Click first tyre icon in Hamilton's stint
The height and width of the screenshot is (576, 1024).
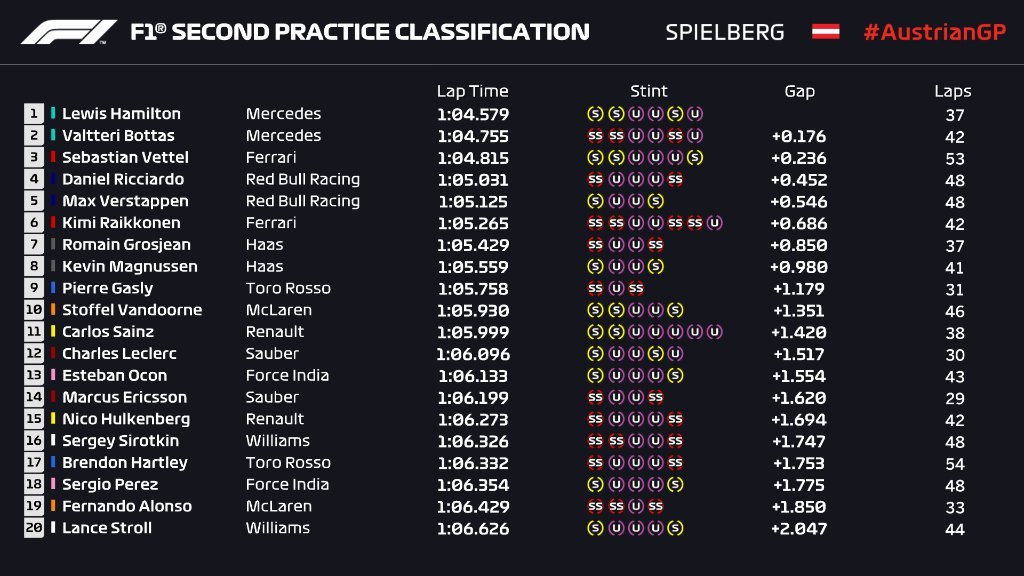click(595, 114)
